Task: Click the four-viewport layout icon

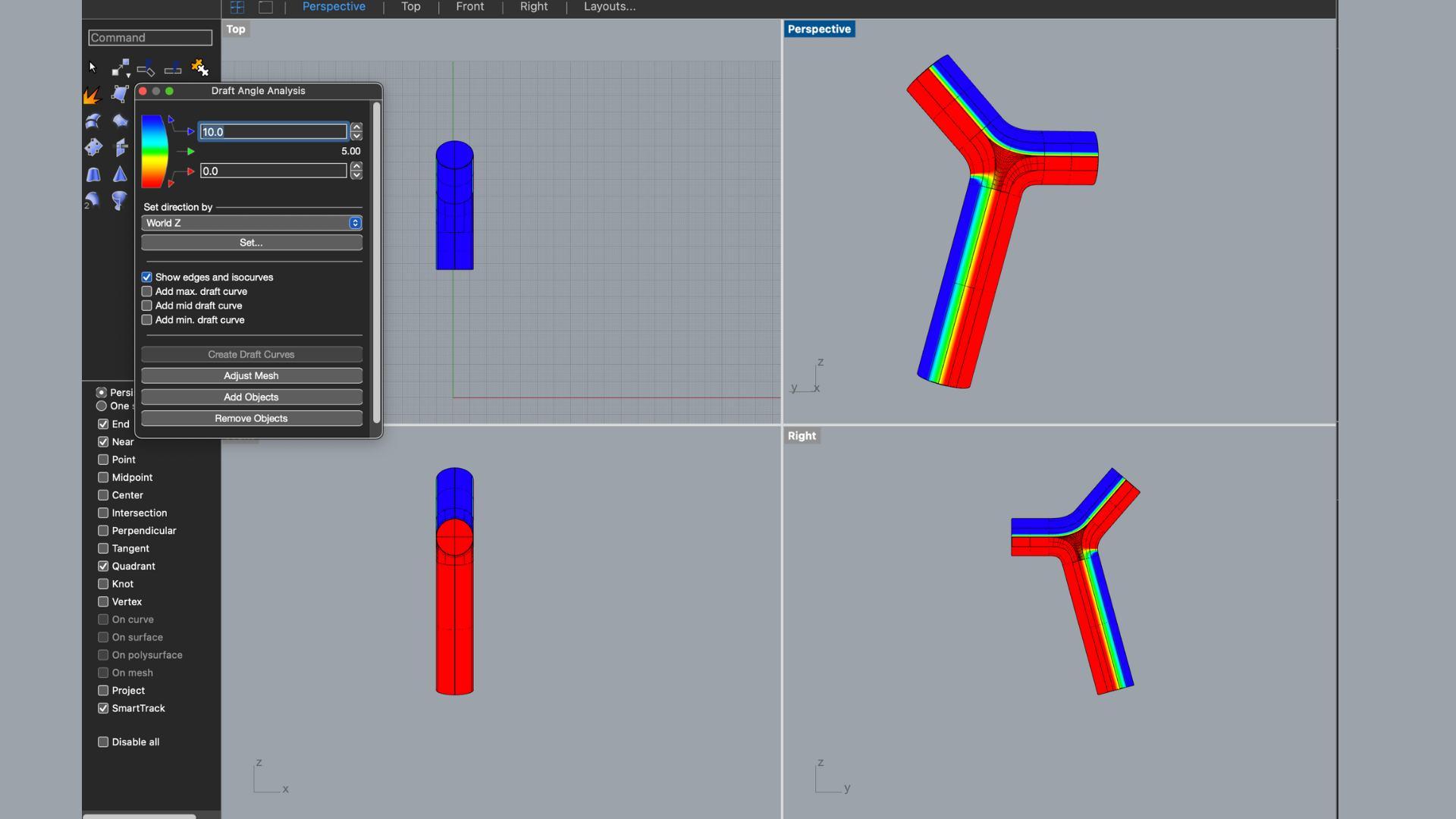Action: [237, 7]
